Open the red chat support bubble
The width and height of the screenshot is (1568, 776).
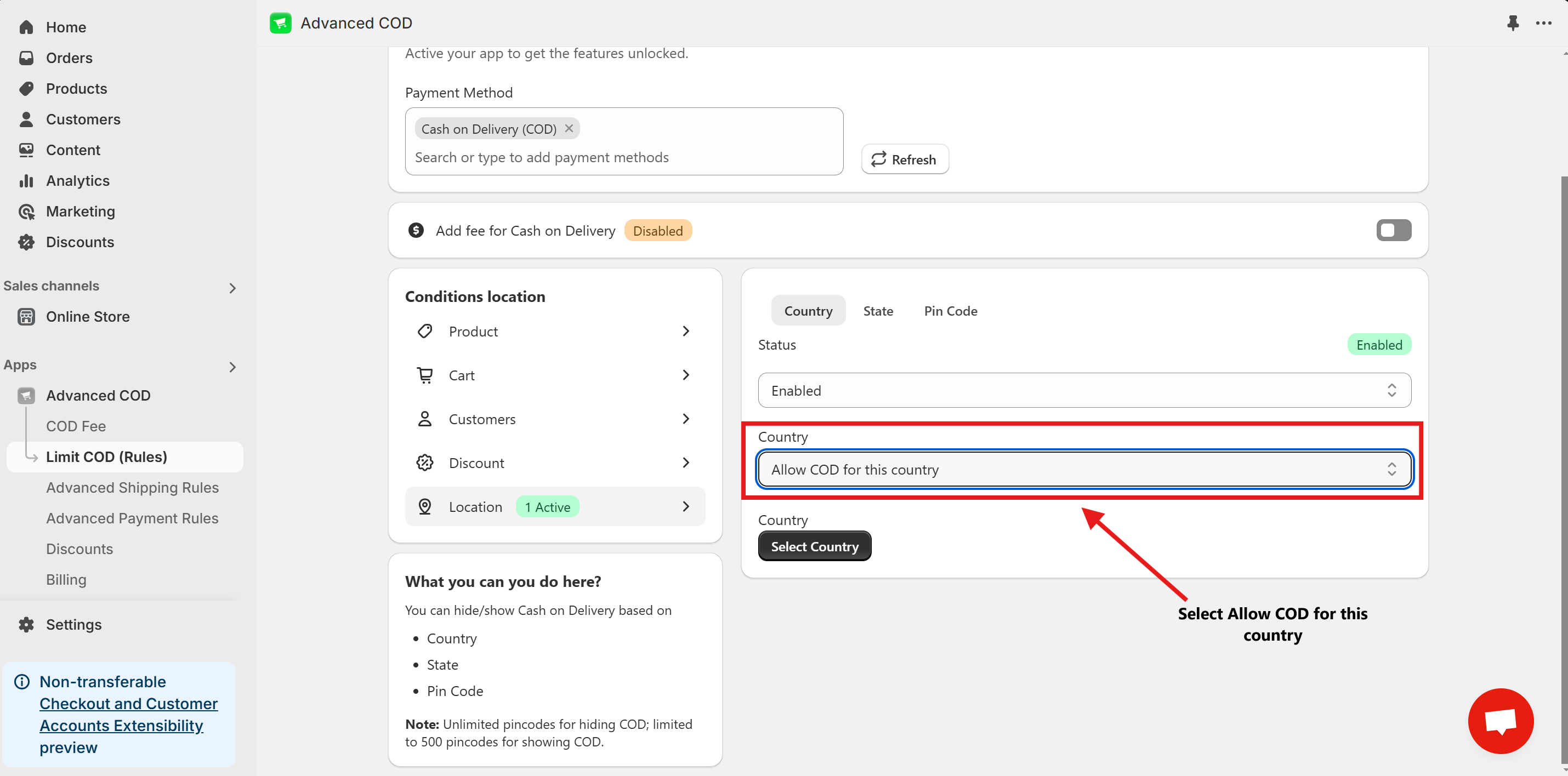point(1500,721)
